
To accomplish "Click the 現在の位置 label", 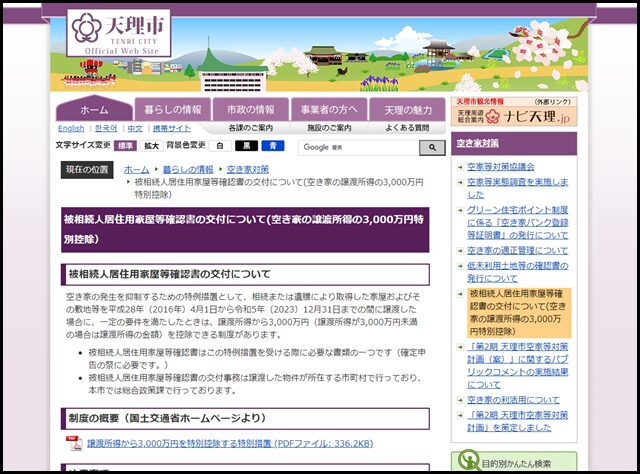I will (x=87, y=169).
